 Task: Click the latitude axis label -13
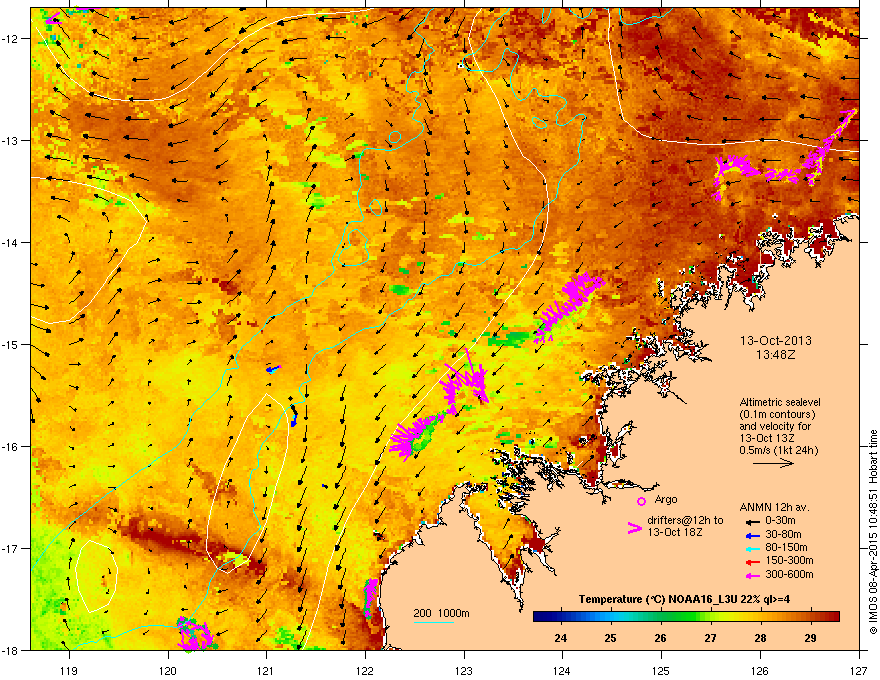pos(11,140)
